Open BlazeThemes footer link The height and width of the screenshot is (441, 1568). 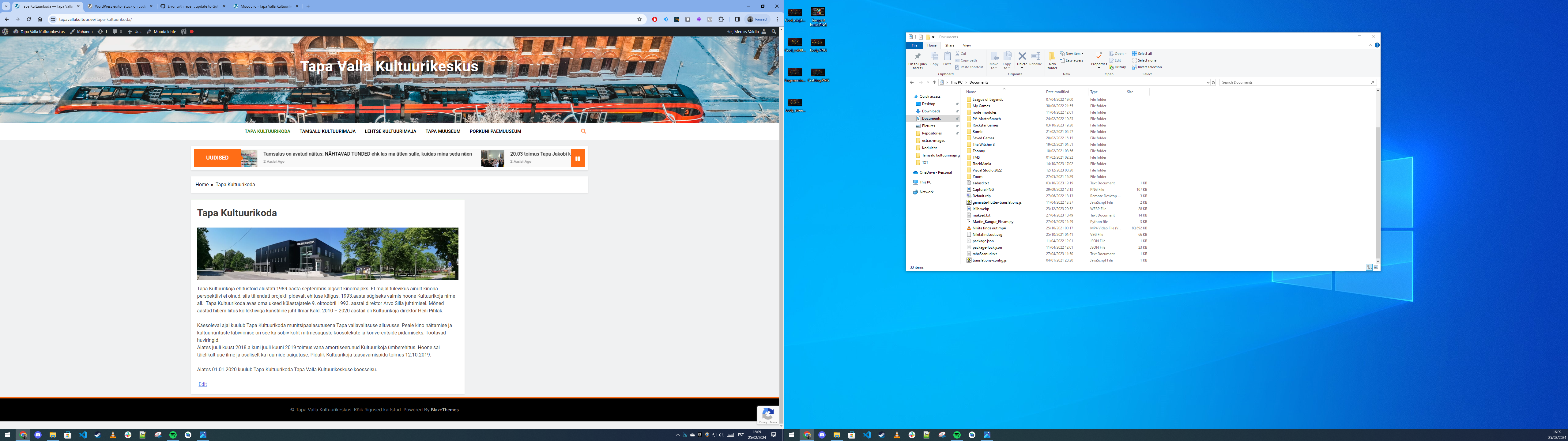click(x=445, y=410)
